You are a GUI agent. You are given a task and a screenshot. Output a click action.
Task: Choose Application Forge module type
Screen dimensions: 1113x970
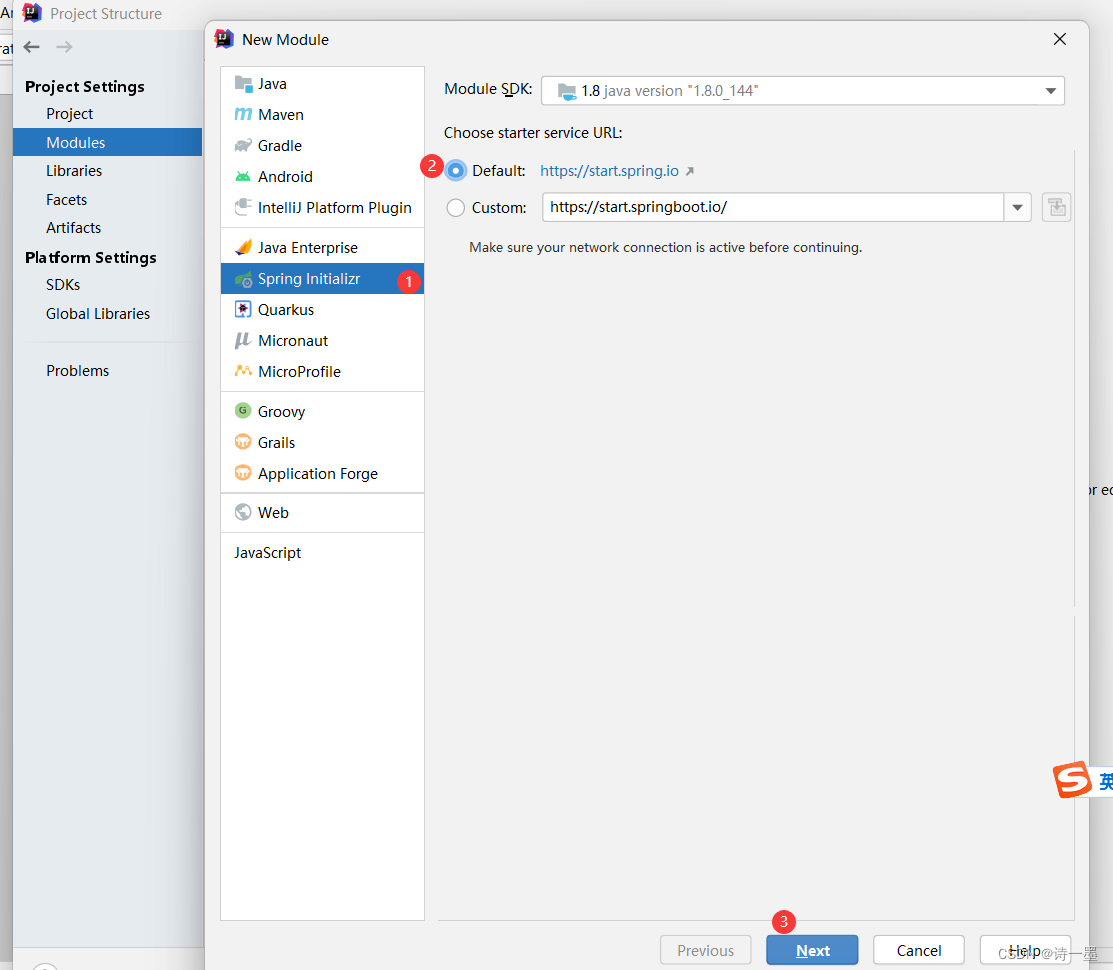322,473
